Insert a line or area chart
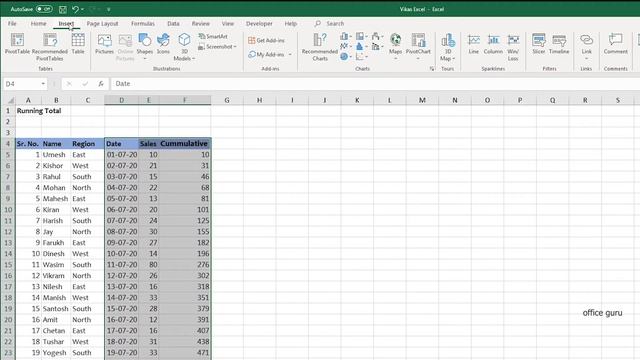640x360 pixels. pyautogui.click(x=345, y=46)
